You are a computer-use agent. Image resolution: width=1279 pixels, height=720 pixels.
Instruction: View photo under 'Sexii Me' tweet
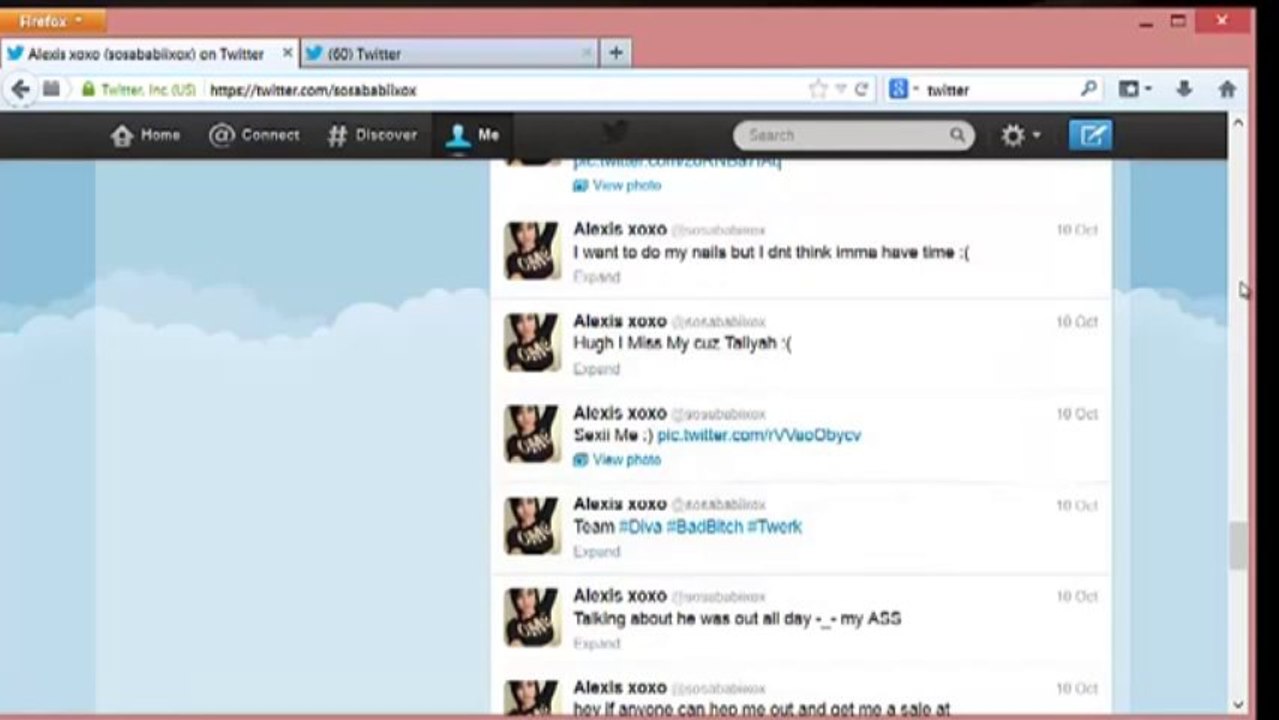(x=627, y=460)
